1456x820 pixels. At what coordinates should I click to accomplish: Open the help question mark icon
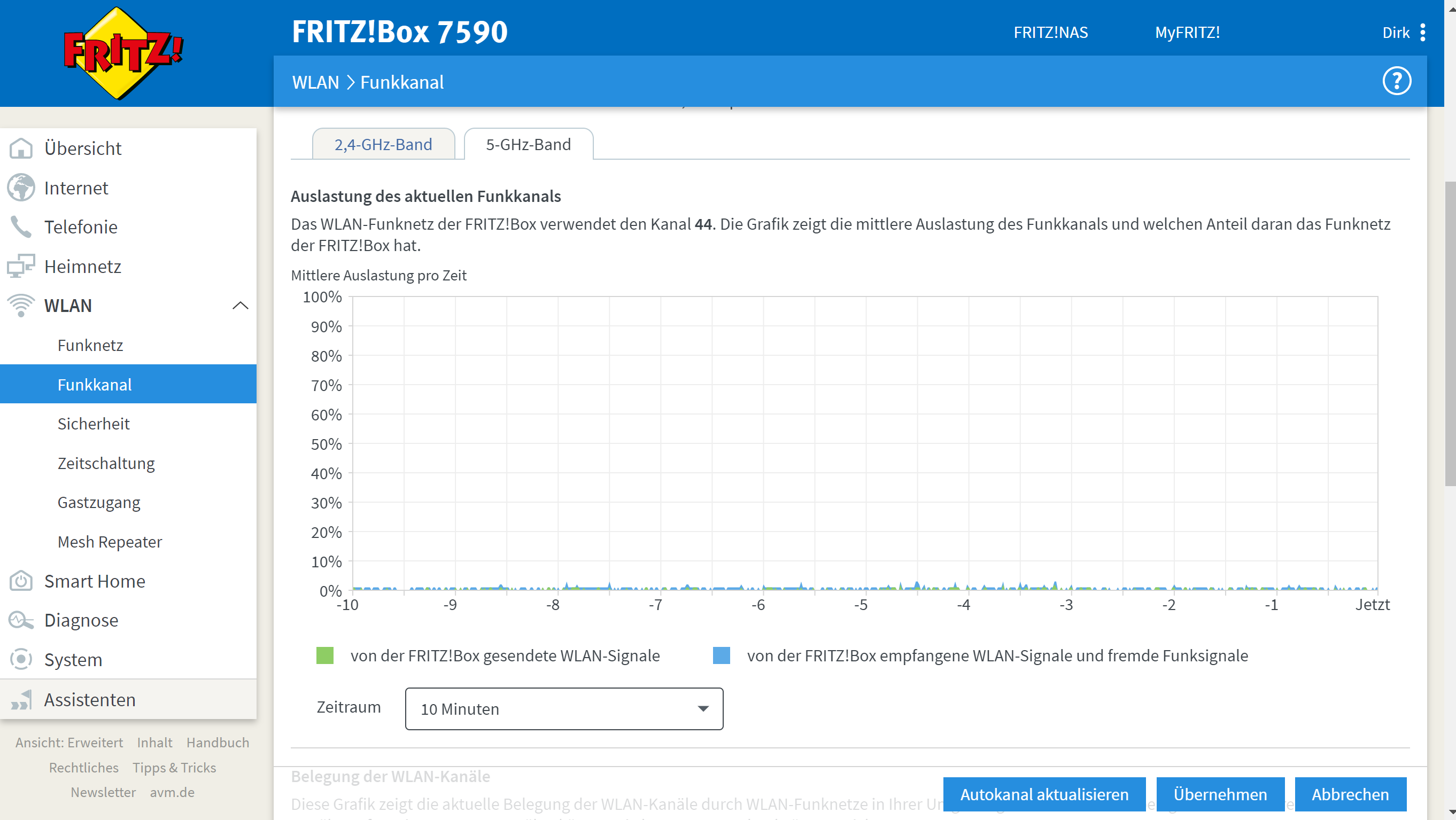pyautogui.click(x=1396, y=81)
